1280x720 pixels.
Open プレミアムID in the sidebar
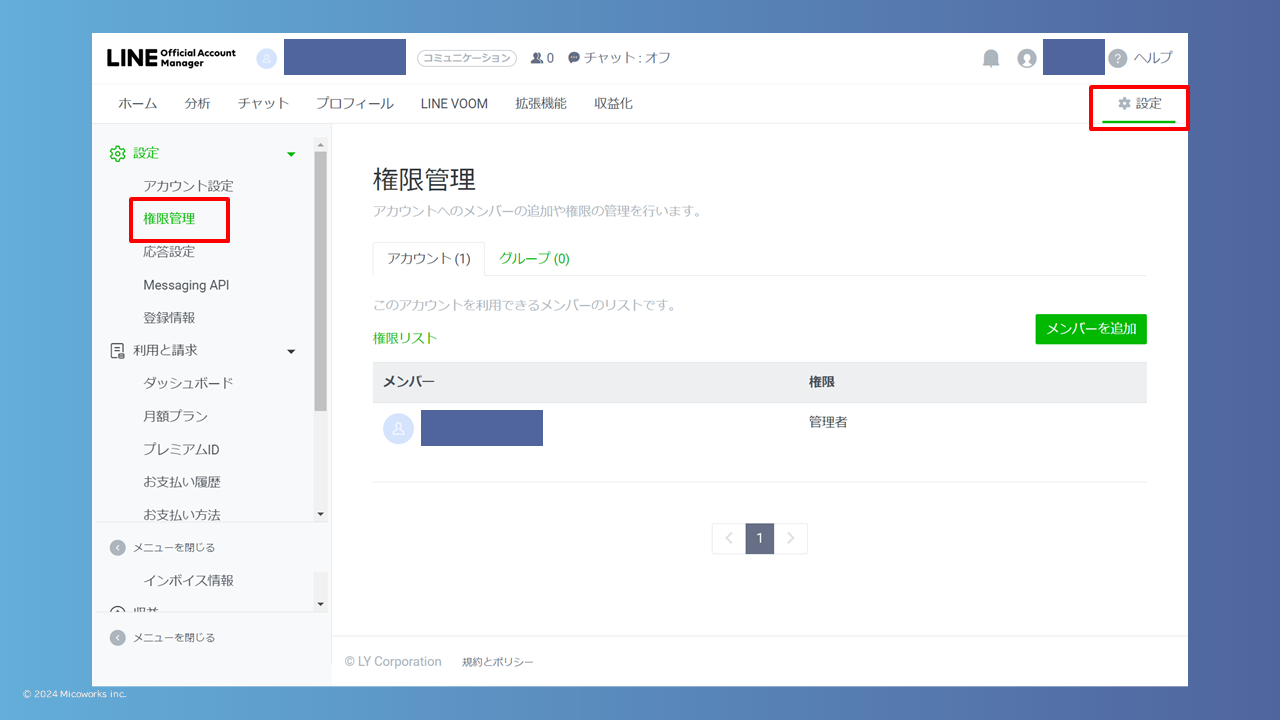click(181, 449)
